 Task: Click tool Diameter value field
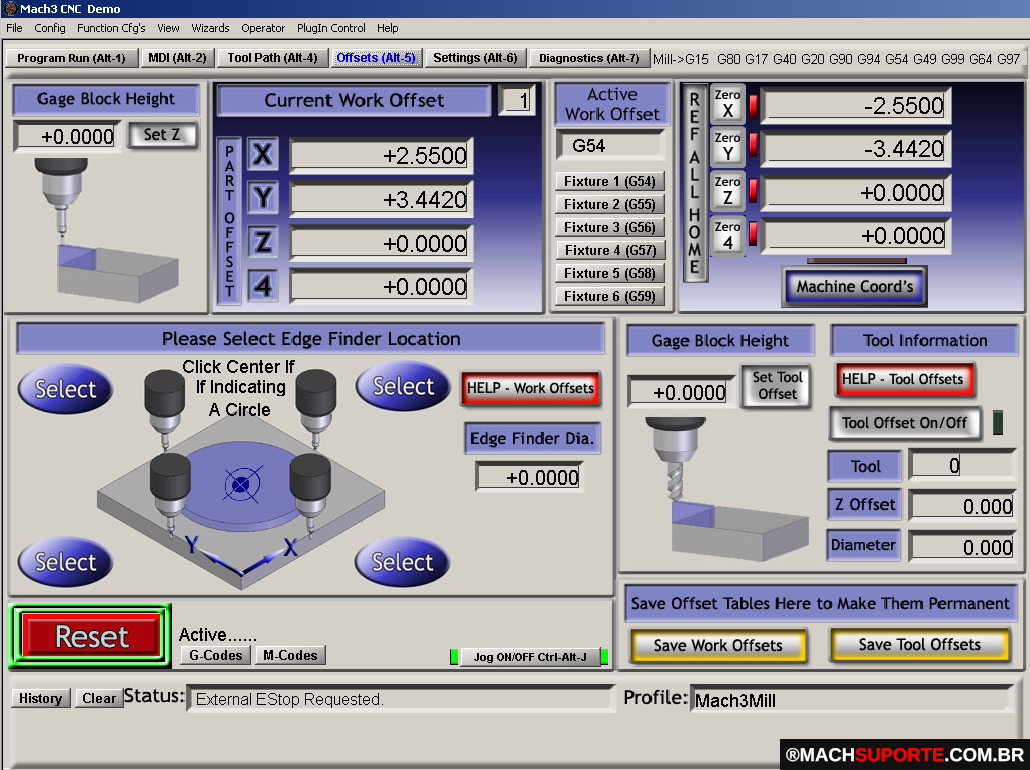point(962,547)
